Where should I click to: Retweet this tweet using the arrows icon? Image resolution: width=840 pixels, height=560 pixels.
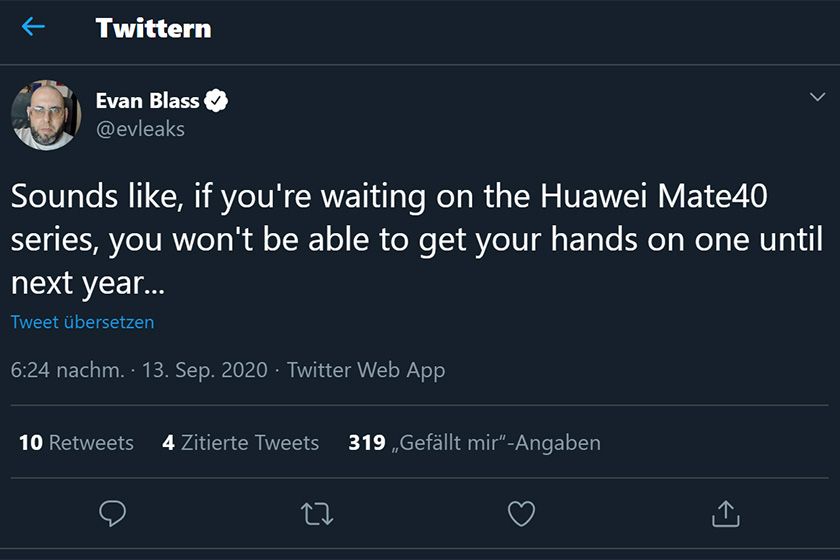(x=317, y=514)
